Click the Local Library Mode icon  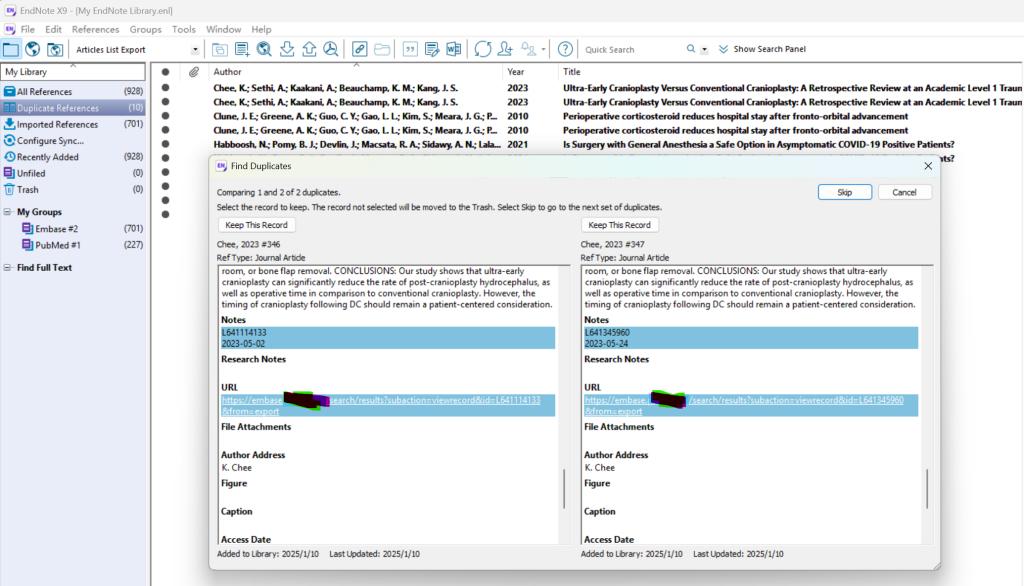(11, 49)
